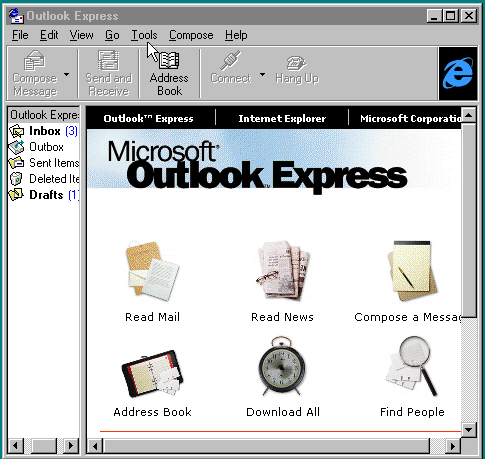
Task: Maximize the Outlook Express window
Action: coord(451,16)
